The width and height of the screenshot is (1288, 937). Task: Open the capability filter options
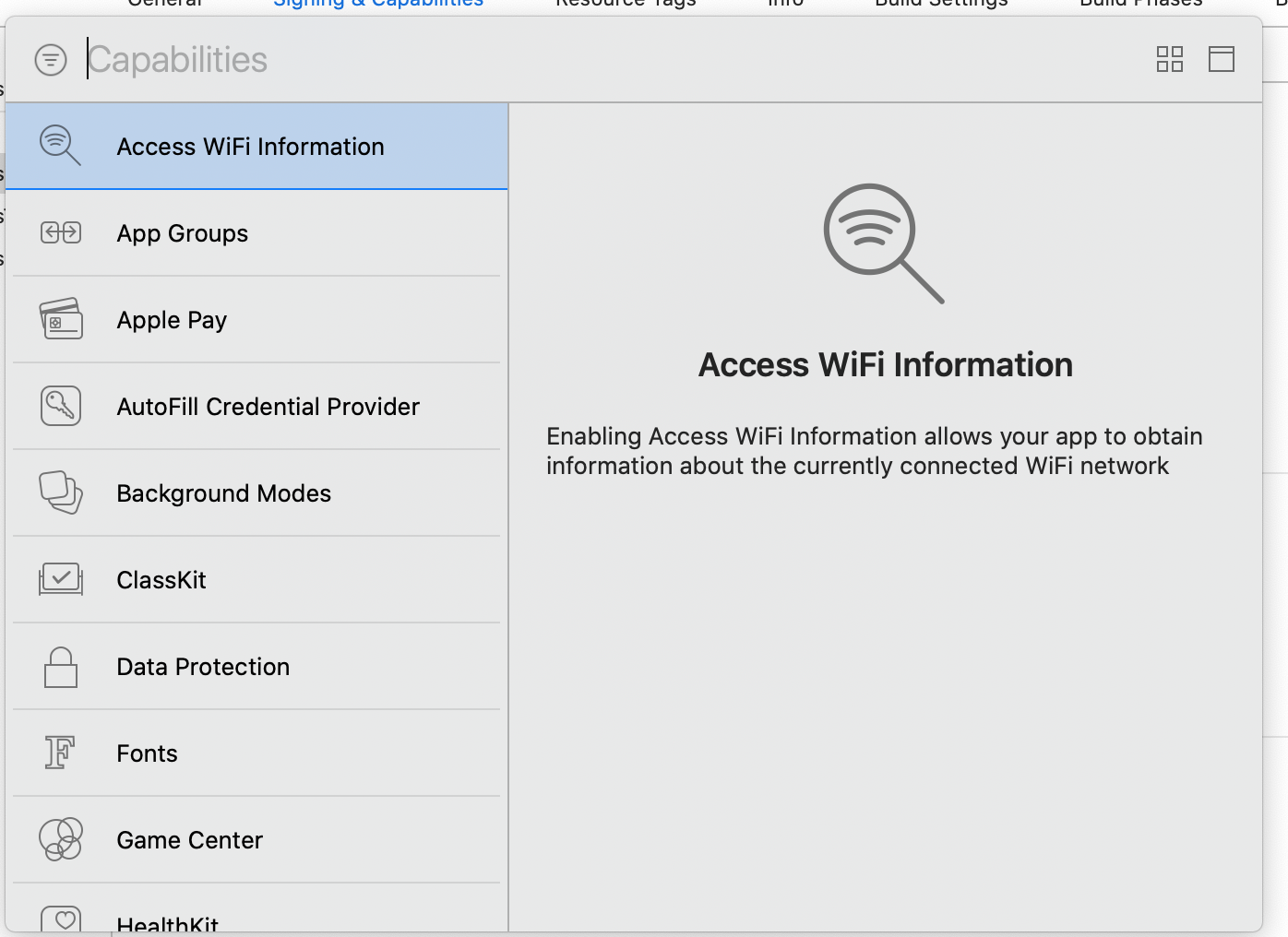pos(51,59)
